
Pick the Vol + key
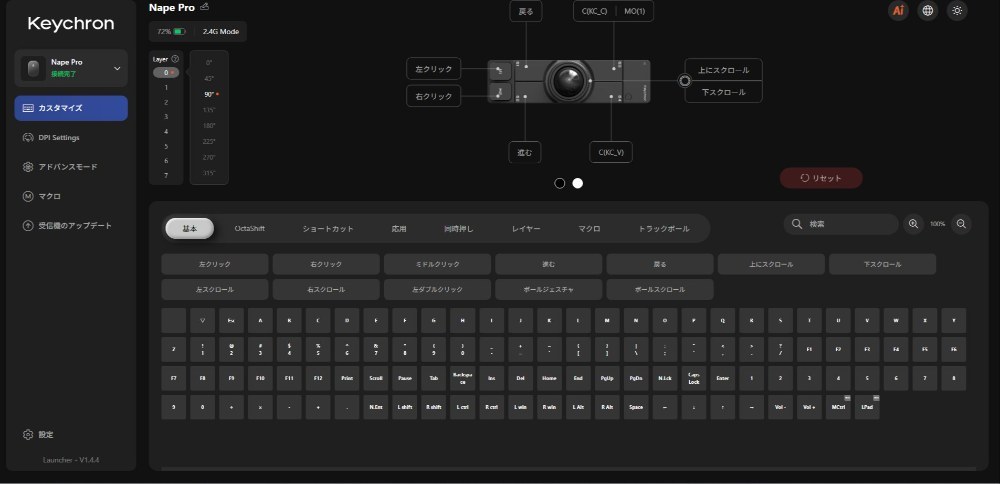(809, 407)
